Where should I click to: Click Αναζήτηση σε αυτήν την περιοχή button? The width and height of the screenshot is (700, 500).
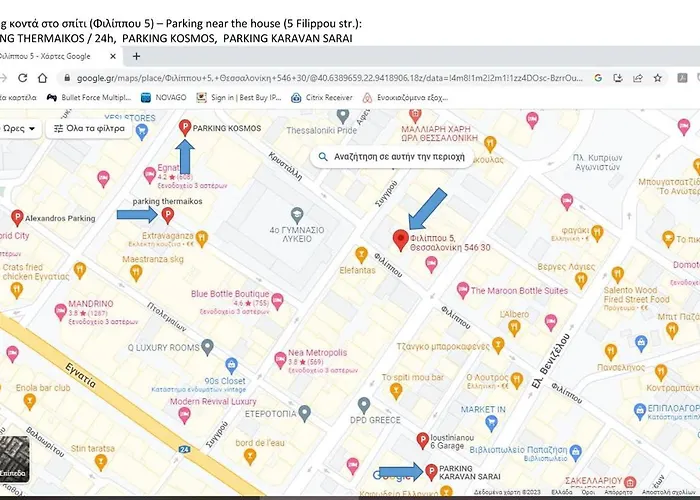pyautogui.click(x=392, y=157)
